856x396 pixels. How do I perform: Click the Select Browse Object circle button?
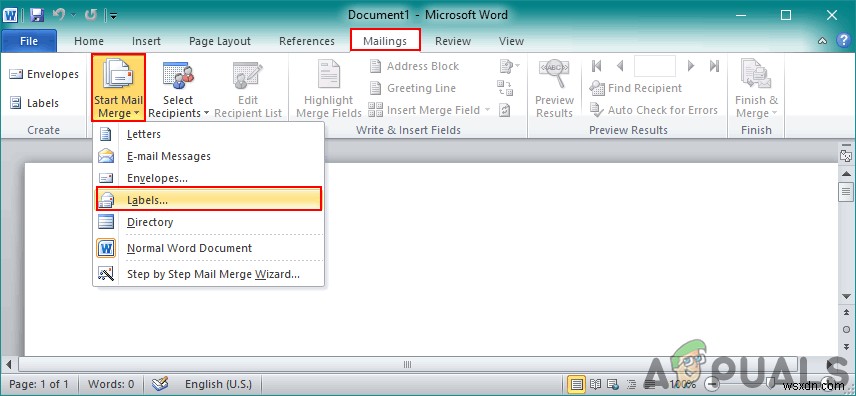pyautogui.click(x=846, y=329)
